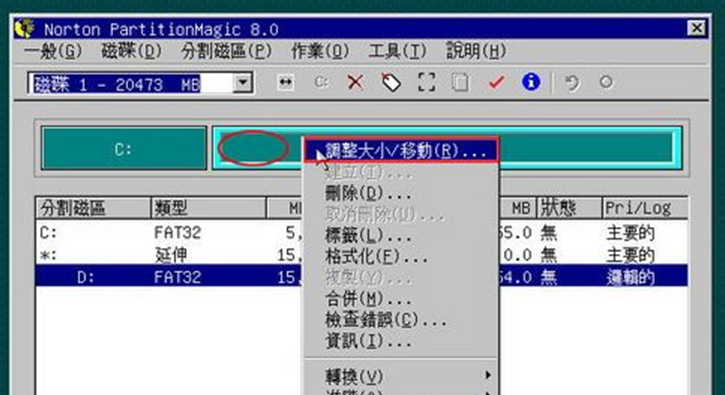Open the 工具(T) menu
Image resolution: width=725 pixels, height=395 pixels.
click(398, 51)
